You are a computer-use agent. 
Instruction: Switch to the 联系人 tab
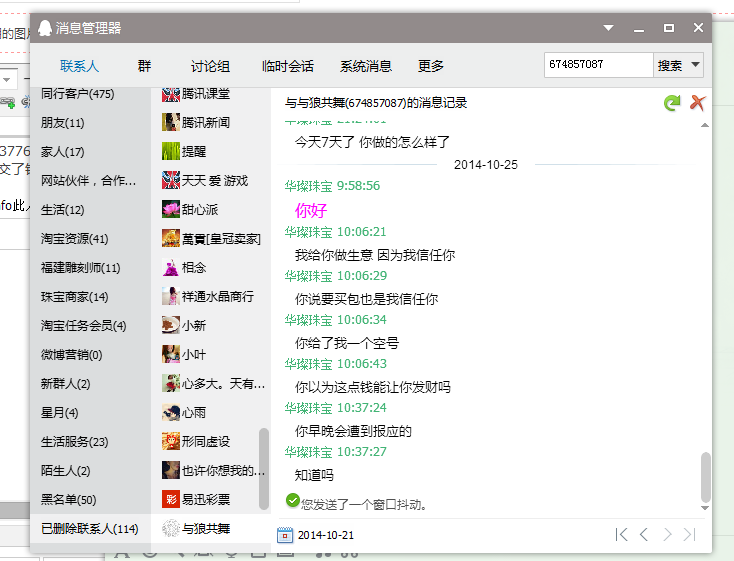[x=80, y=66]
